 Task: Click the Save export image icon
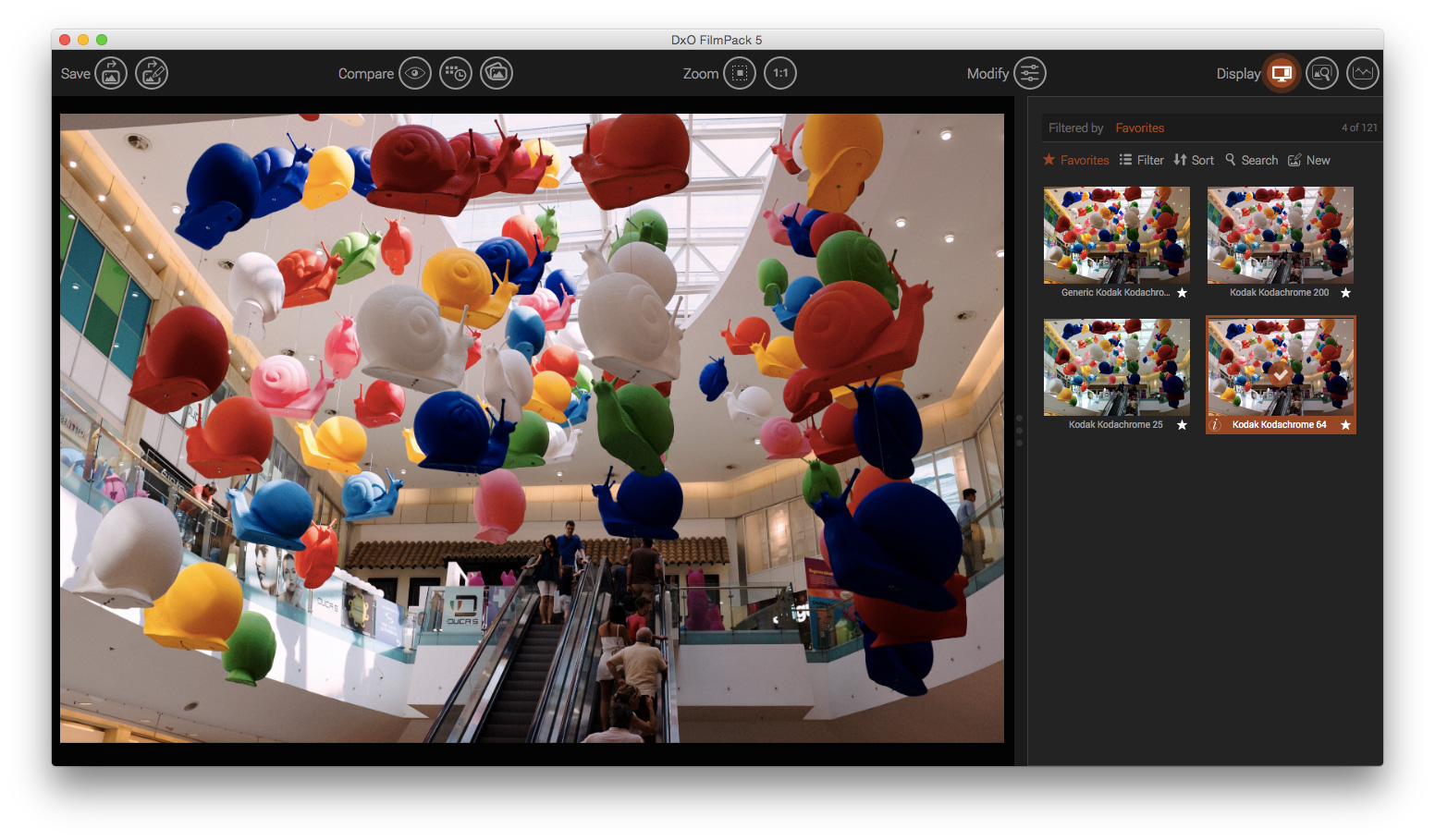coord(110,73)
